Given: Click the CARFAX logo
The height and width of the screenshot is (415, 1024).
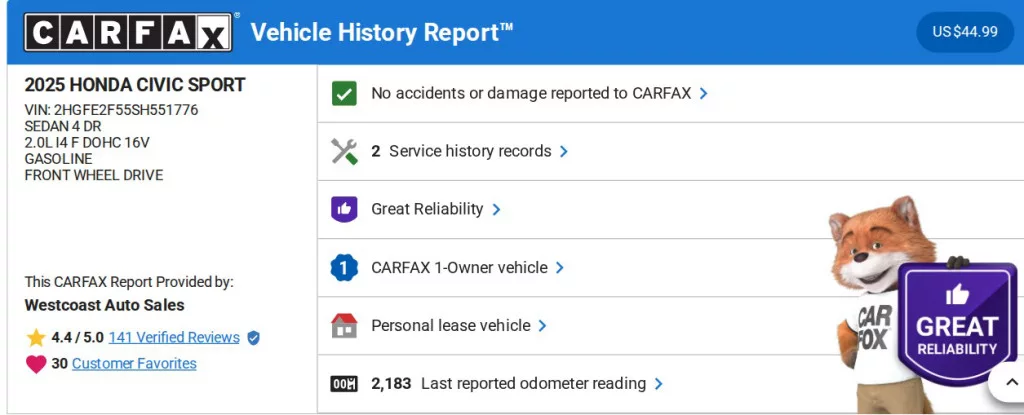Looking at the screenshot, I should click(128, 32).
